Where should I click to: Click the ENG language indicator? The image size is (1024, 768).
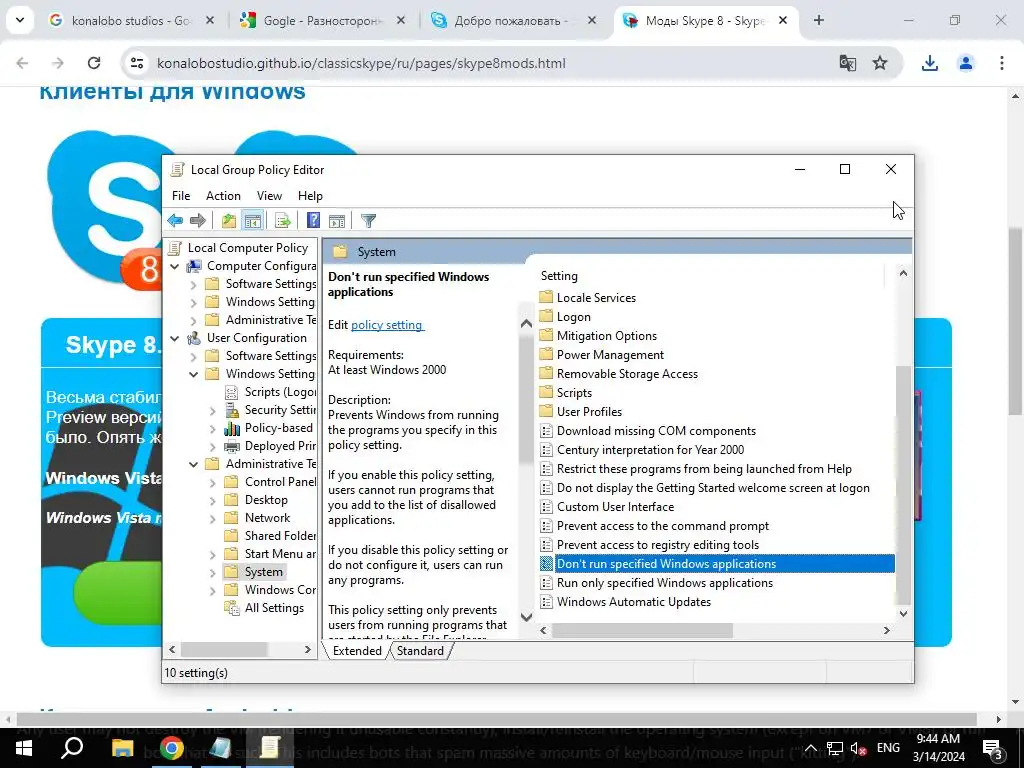coord(888,748)
